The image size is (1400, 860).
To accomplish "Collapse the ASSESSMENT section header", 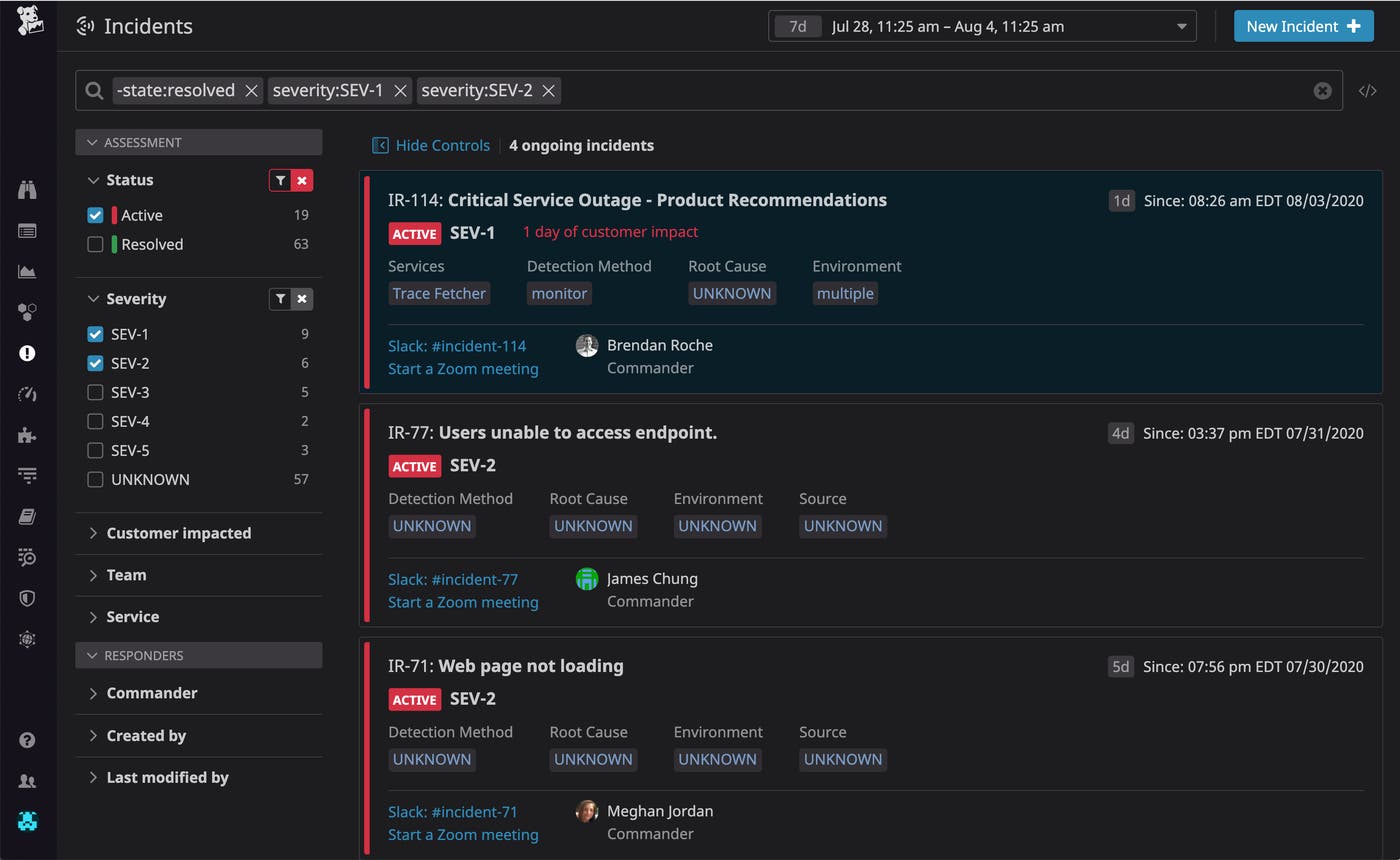I will 142,142.
